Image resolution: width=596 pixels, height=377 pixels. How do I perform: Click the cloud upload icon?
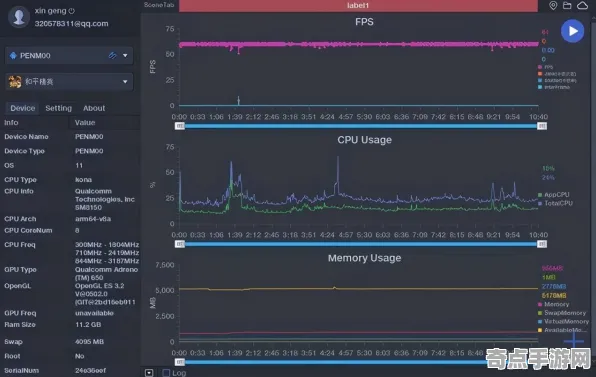click(x=582, y=5)
